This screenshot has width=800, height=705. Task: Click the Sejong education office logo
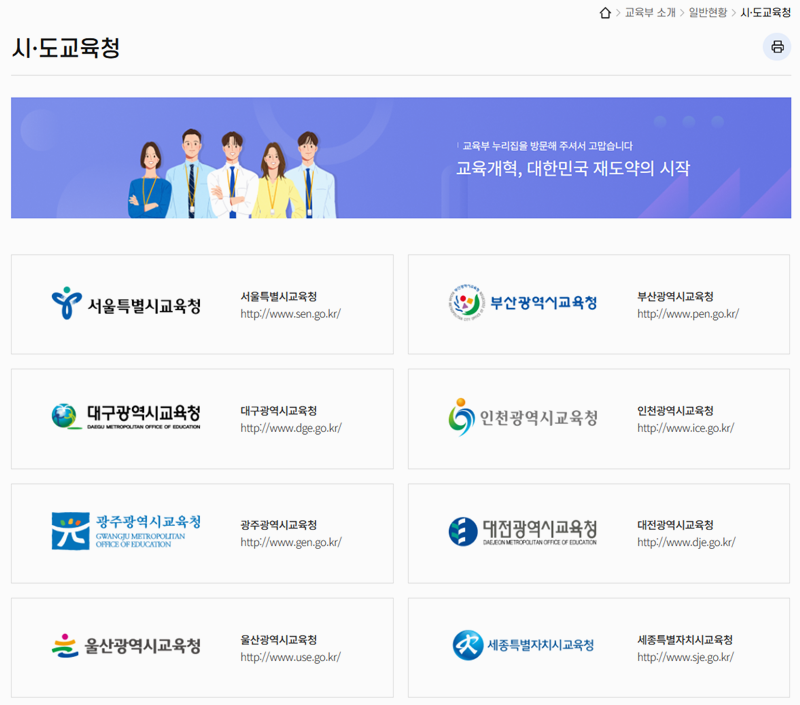pyautogui.click(x=523, y=645)
